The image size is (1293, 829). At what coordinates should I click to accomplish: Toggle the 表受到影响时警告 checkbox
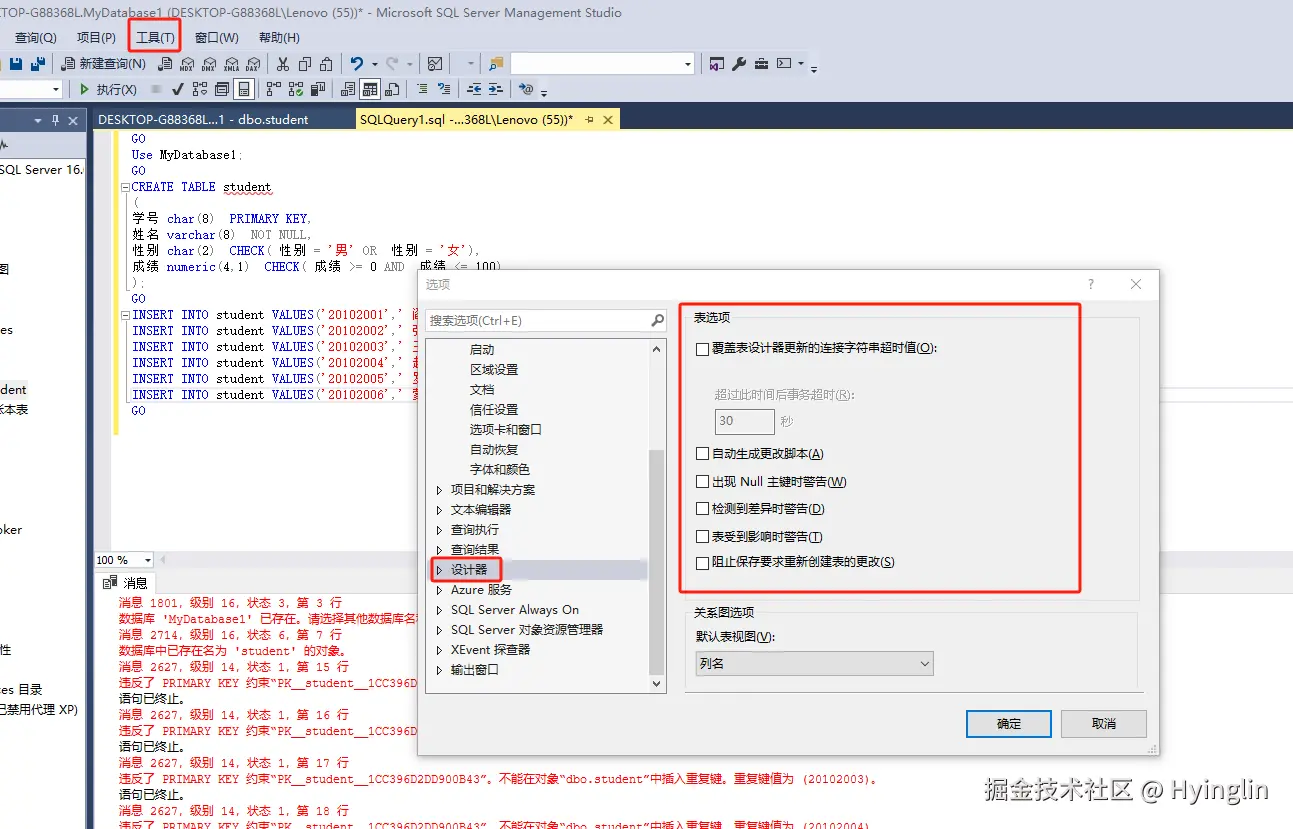[703, 537]
